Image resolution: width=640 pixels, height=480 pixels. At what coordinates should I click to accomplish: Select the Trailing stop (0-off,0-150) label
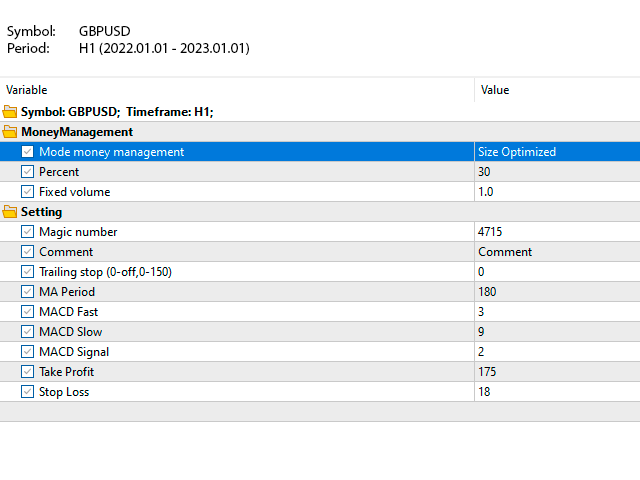(105, 272)
